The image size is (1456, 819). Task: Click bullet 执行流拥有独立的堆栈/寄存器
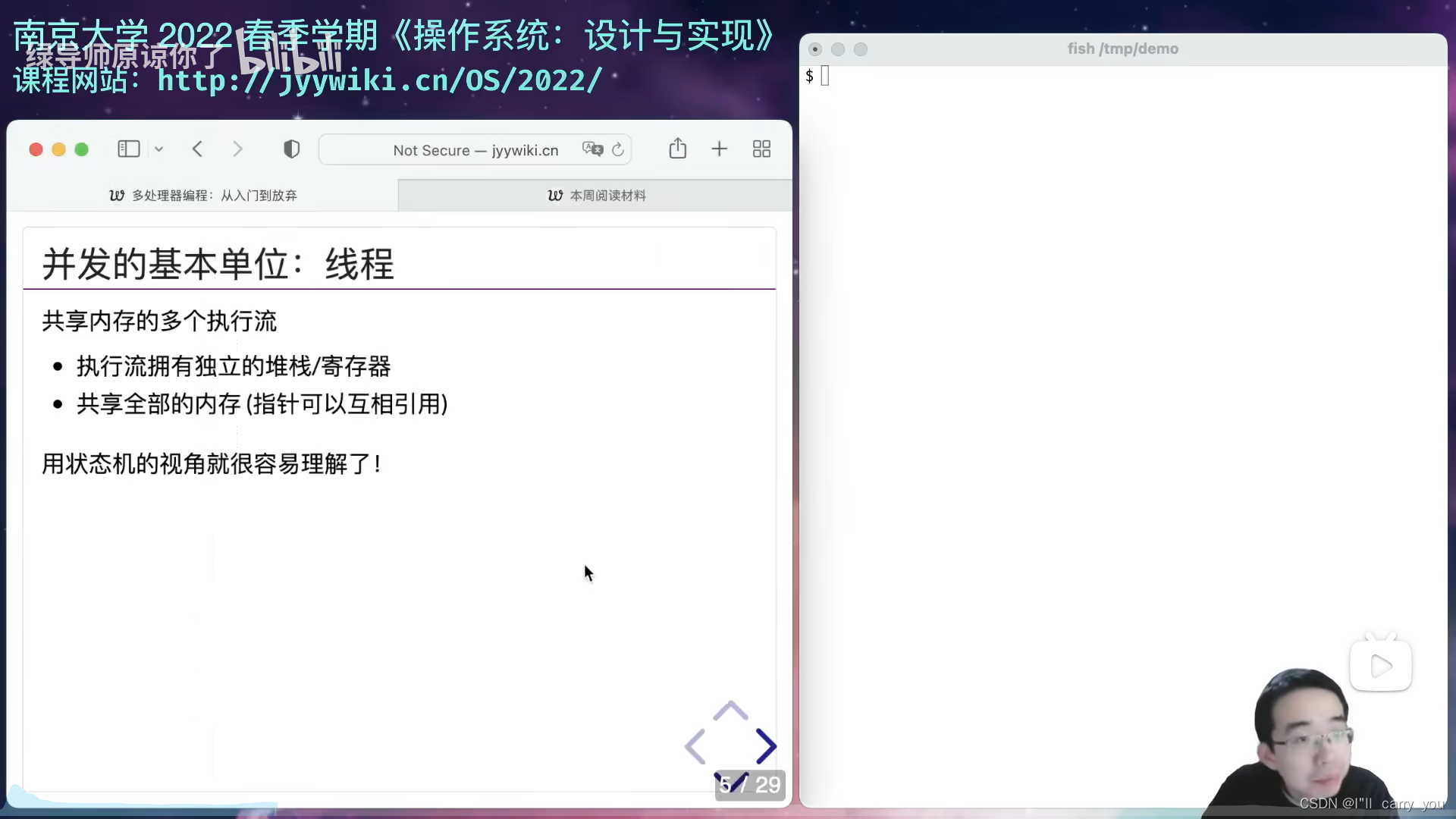pyautogui.click(x=234, y=366)
